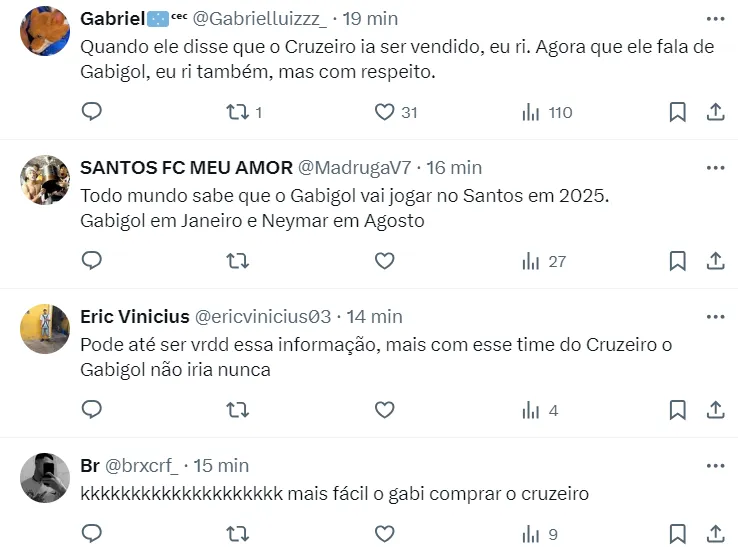Screen dimensions: 738x547
Task: Open more options on Eric Vinicius tweet
Action: tap(715, 316)
